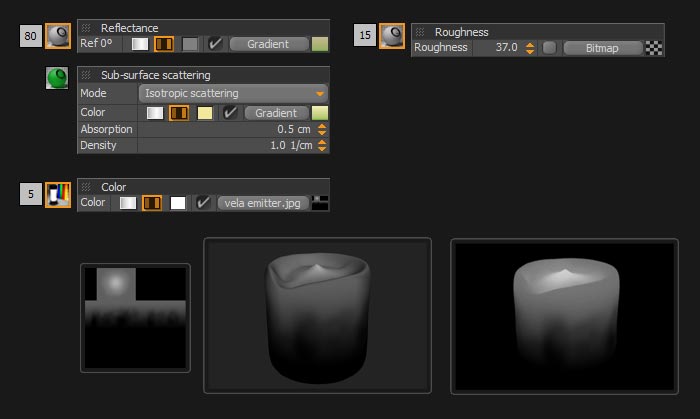Click the Color emitter layer icon
700x419 pixels.
(58, 194)
